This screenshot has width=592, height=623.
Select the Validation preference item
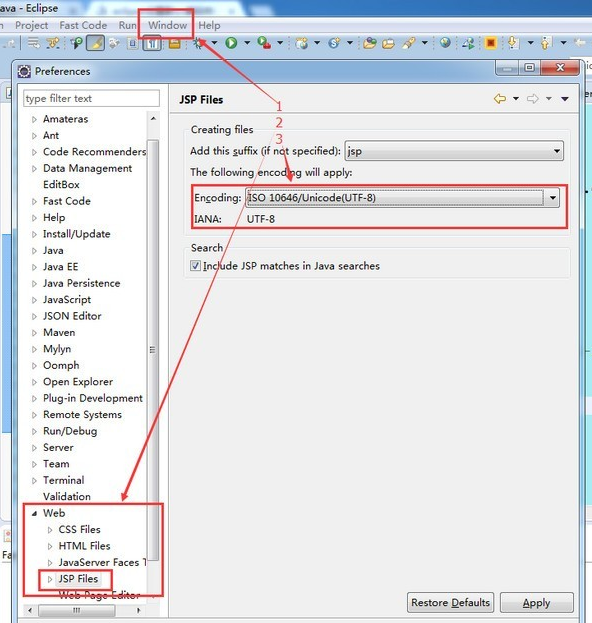point(67,497)
